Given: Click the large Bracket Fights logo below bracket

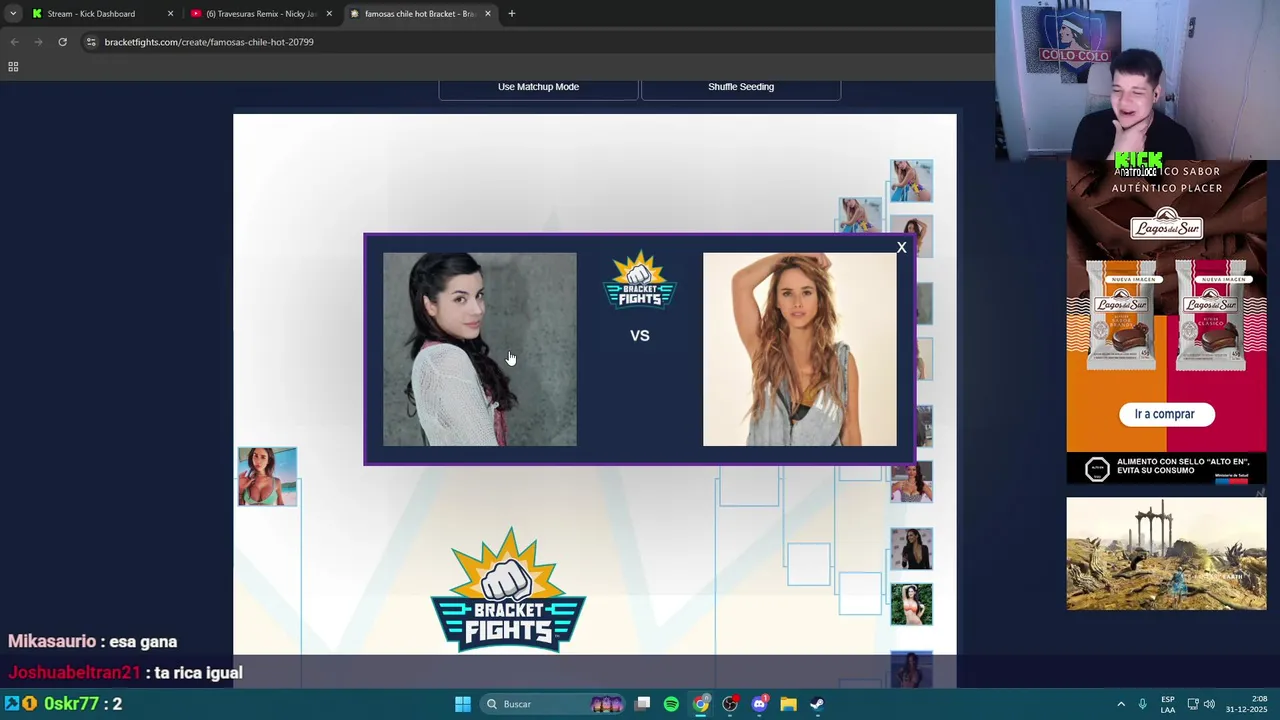Looking at the screenshot, I should (508, 590).
